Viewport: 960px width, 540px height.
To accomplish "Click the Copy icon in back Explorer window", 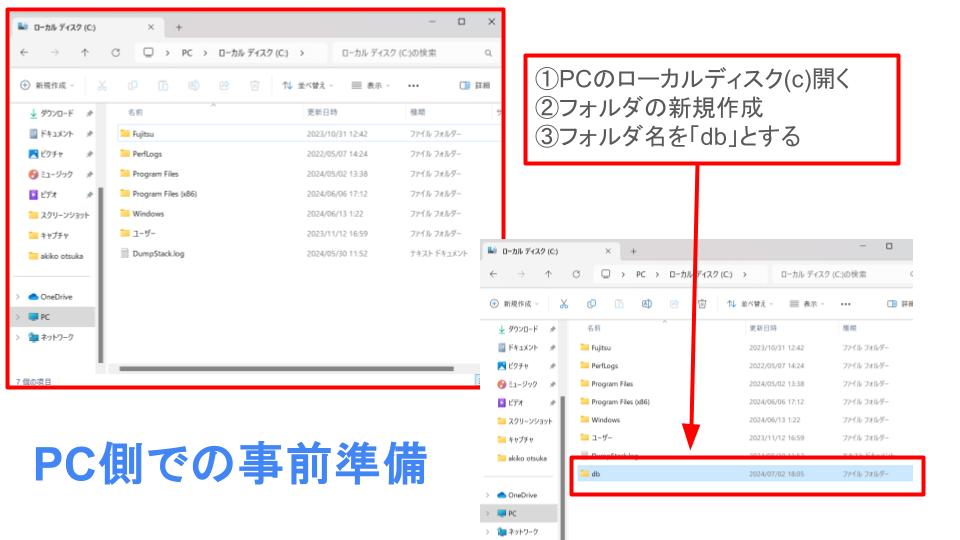I will [132, 86].
